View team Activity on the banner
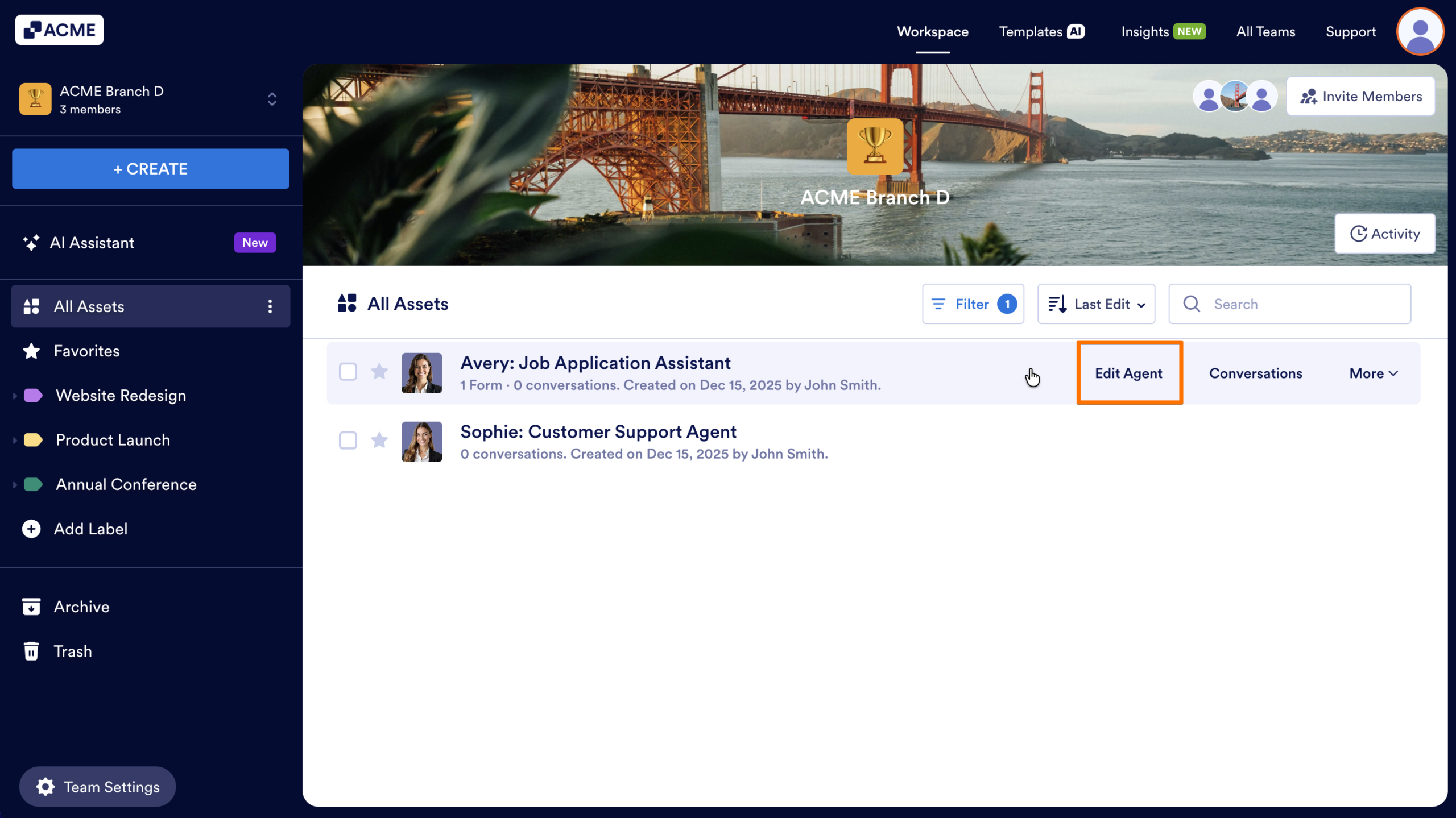Screen dimensions: 1456x818 tap(1385, 234)
